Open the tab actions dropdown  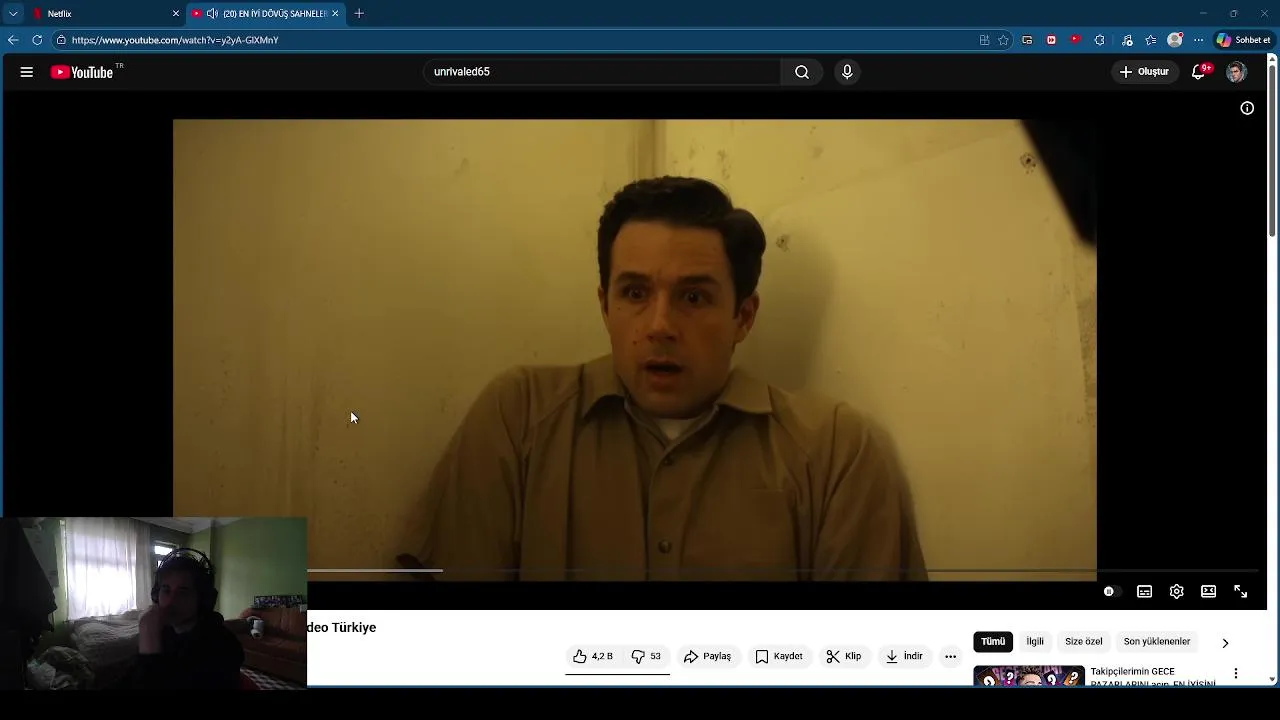pos(13,14)
